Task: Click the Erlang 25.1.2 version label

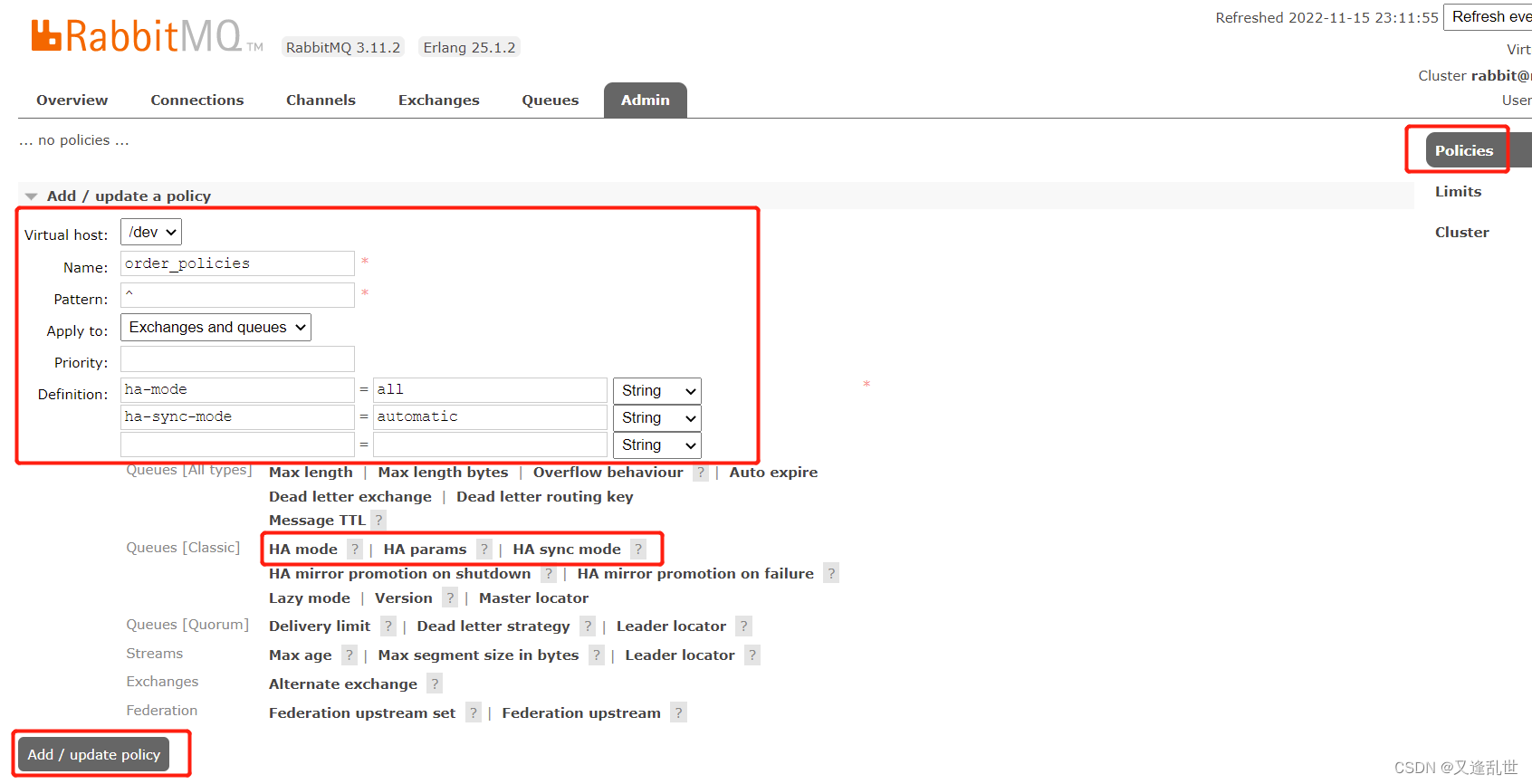Action: pyautogui.click(x=469, y=48)
